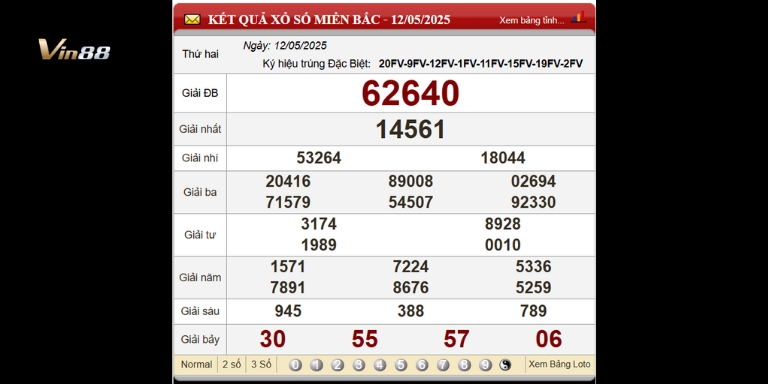This screenshot has width=768, height=384.
Task: Click sixth prize number 945
Action: coord(288,311)
